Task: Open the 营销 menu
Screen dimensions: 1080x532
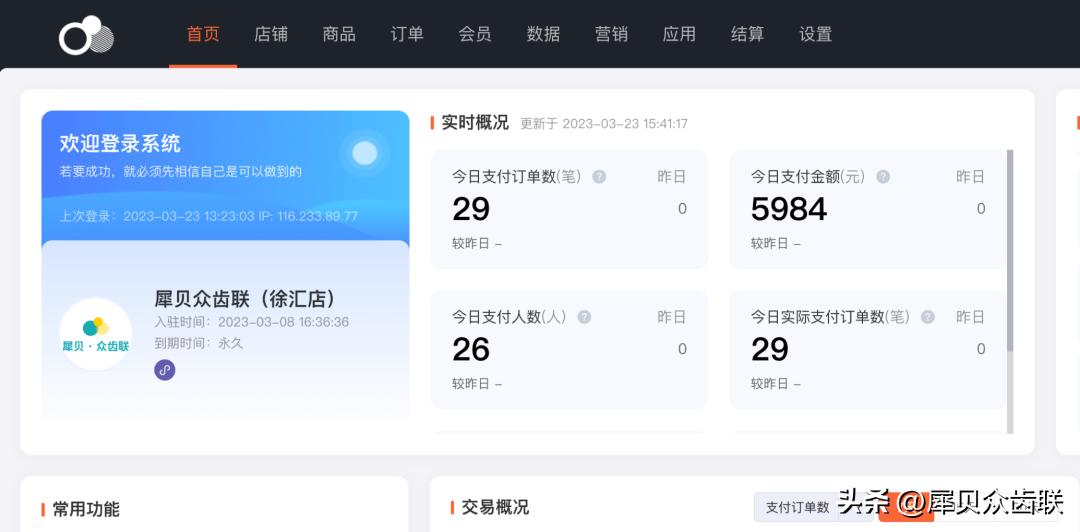Action: pos(612,34)
